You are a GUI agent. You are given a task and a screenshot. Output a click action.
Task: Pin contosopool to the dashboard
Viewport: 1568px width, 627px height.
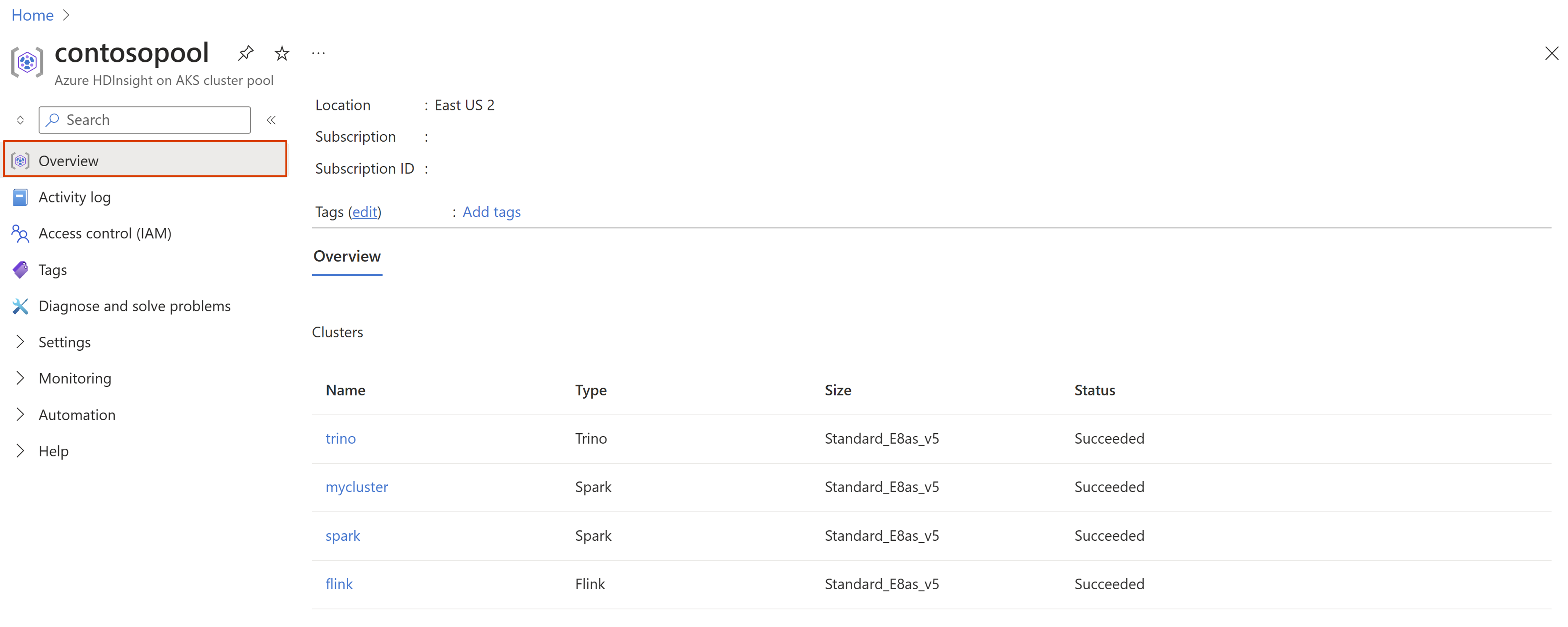pyautogui.click(x=245, y=54)
